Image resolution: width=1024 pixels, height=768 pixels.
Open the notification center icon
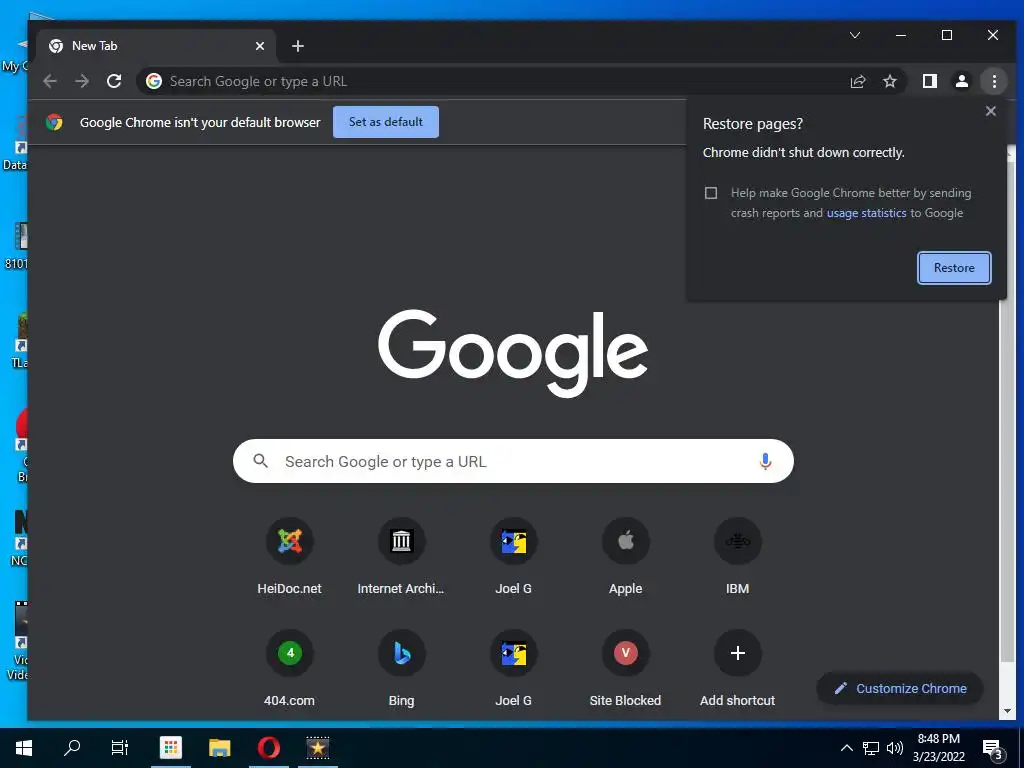pos(993,749)
